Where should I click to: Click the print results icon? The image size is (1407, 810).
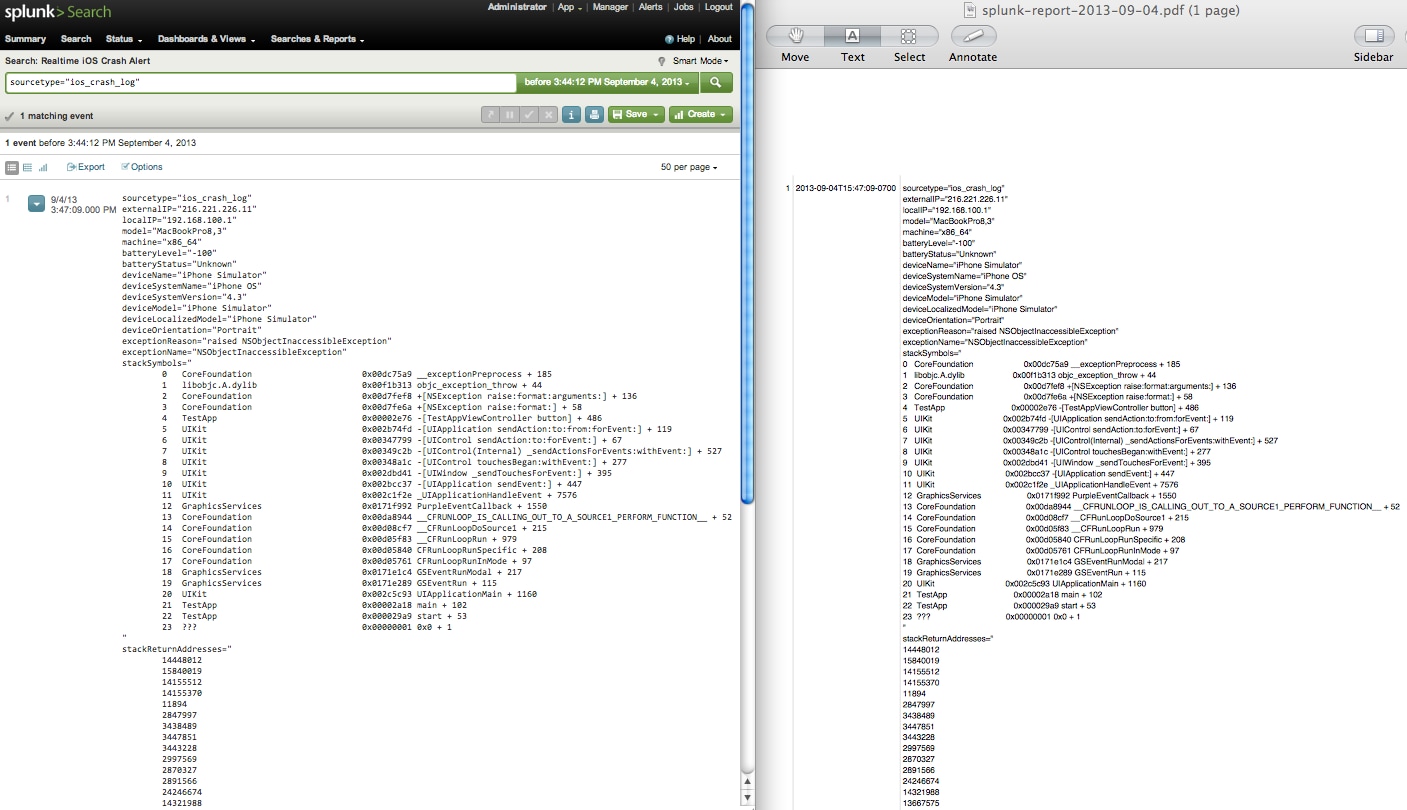pyautogui.click(x=594, y=115)
